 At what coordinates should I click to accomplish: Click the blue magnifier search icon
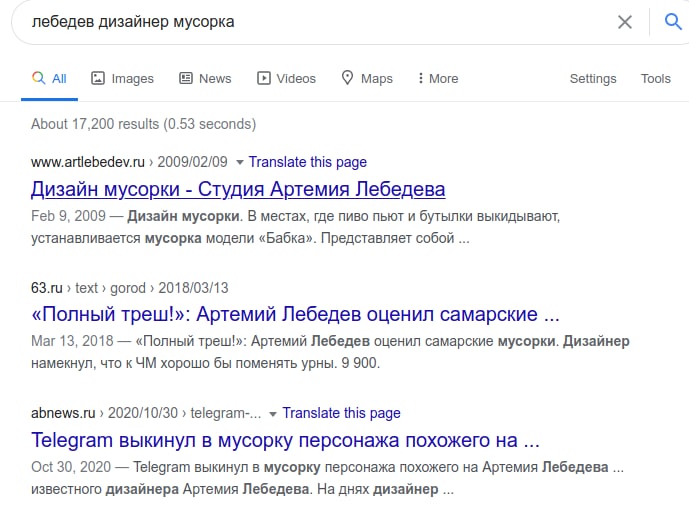673,21
